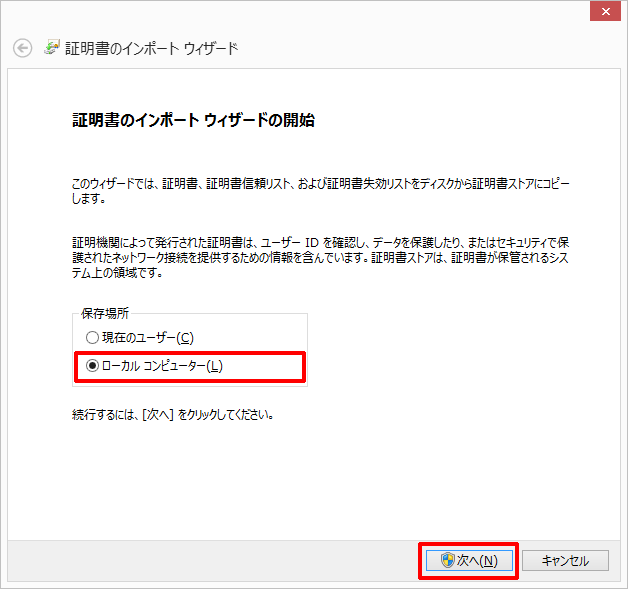Click the paragraph beginning 証明機関によって発行された証明書は
This screenshot has height=589, width=628.
[320, 257]
